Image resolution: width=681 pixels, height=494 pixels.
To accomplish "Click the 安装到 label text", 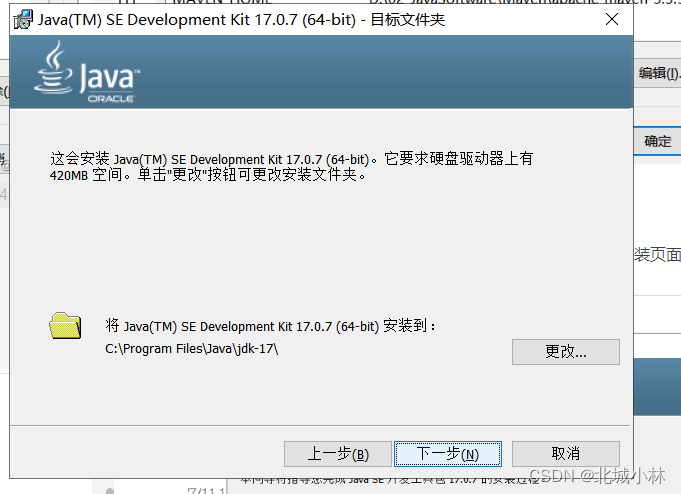I will [x=270, y=326].
